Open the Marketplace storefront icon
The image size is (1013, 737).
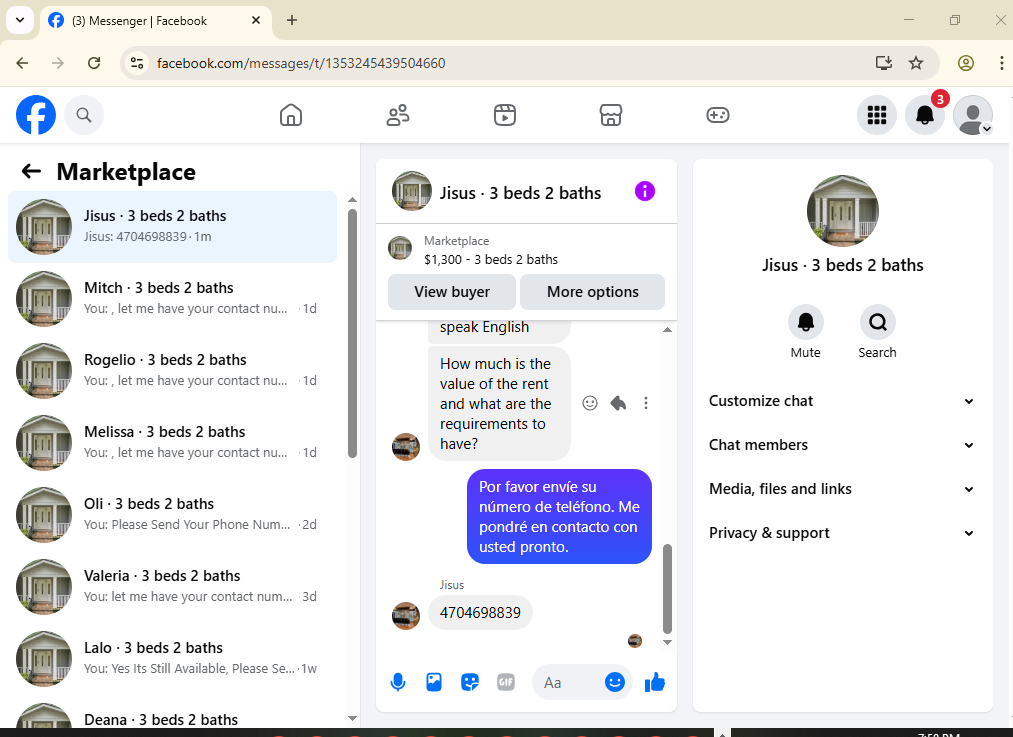click(611, 115)
